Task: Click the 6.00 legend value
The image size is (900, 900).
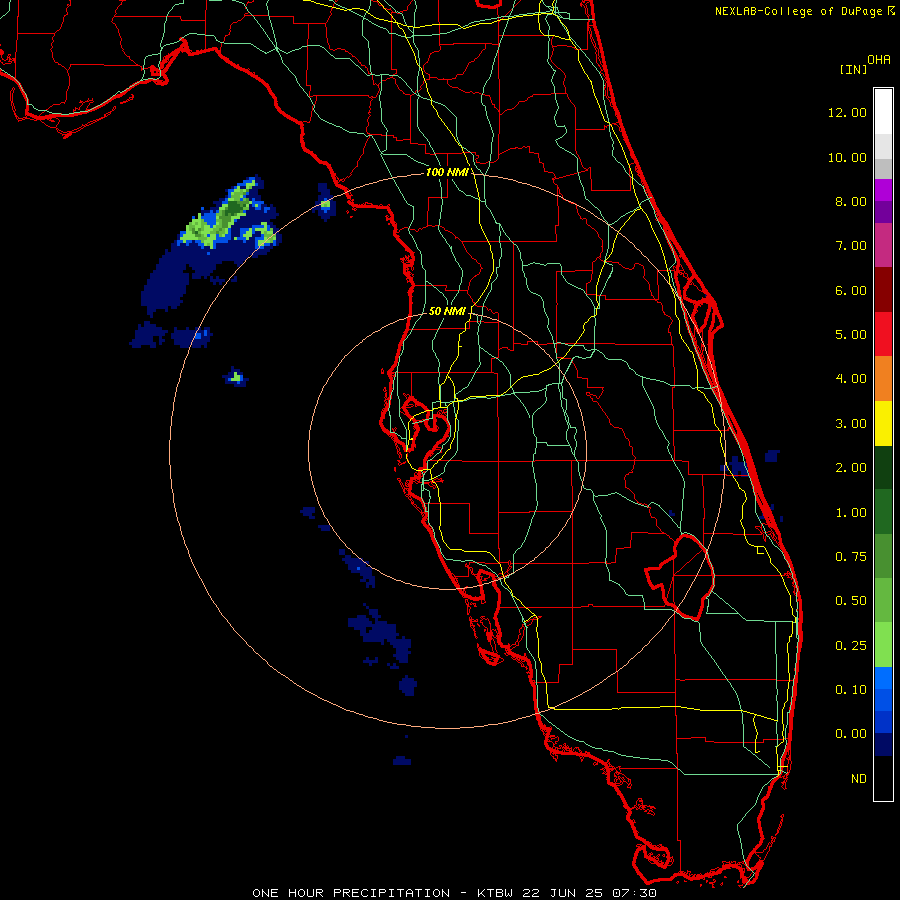Action: pyautogui.click(x=851, y=290)
